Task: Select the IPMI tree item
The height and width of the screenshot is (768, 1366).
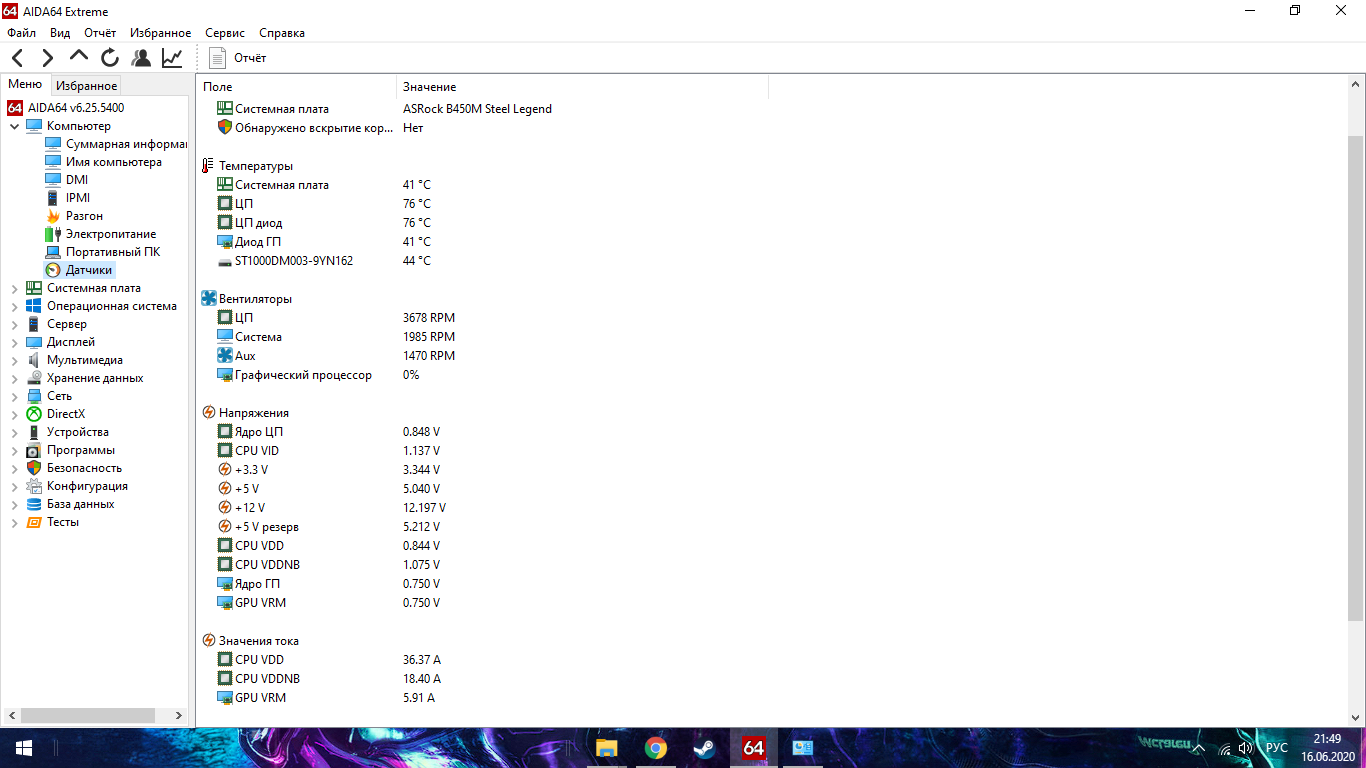Action: 68,198
